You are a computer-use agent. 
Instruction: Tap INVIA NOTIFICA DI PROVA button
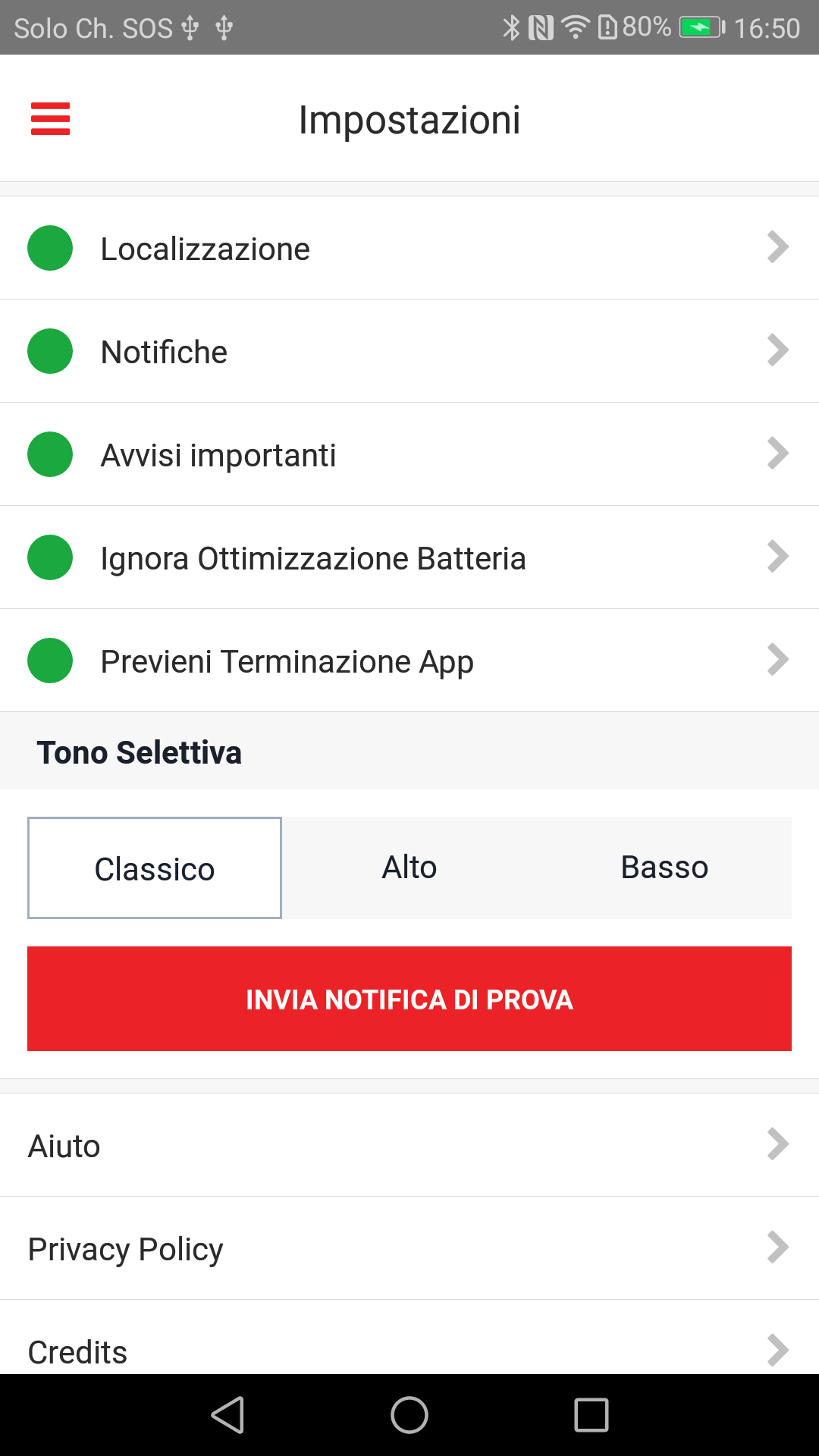pos(409,999)
